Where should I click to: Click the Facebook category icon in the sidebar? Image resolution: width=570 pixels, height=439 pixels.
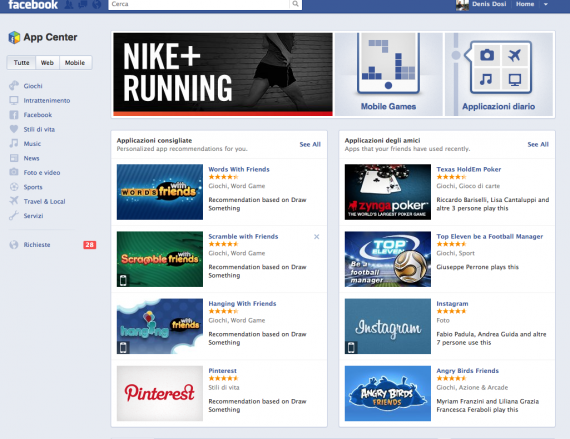click(x=14, y=115)
